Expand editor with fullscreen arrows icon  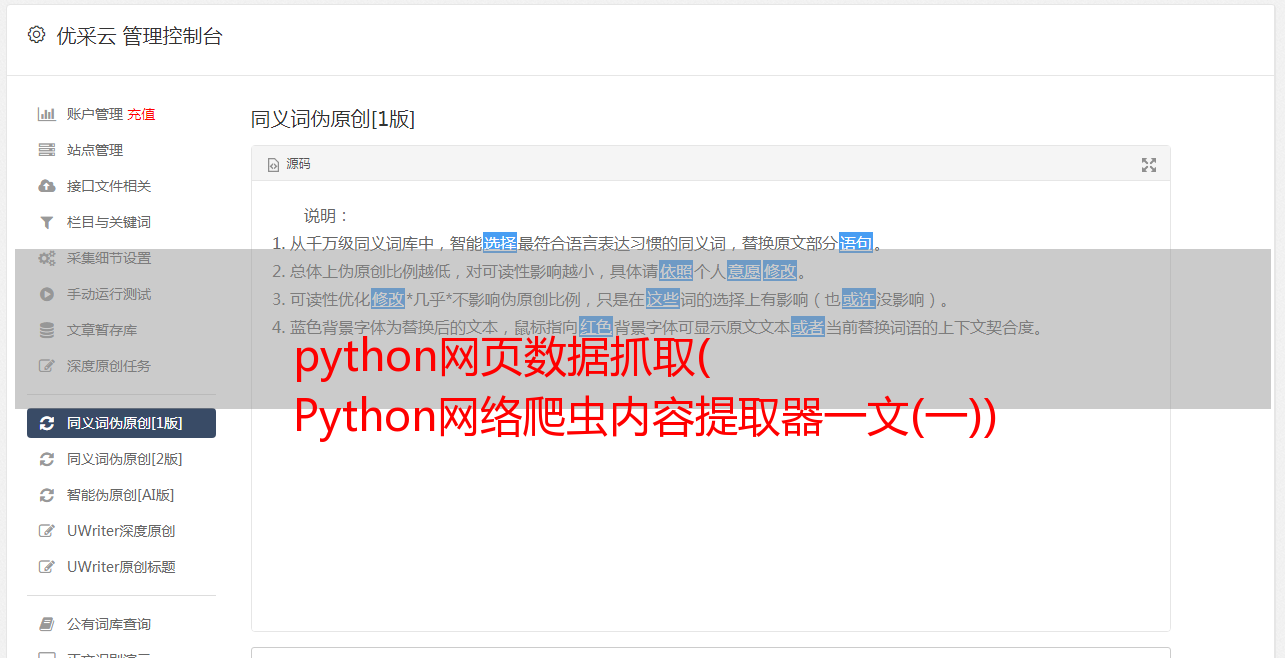(x=1149, y=165)
